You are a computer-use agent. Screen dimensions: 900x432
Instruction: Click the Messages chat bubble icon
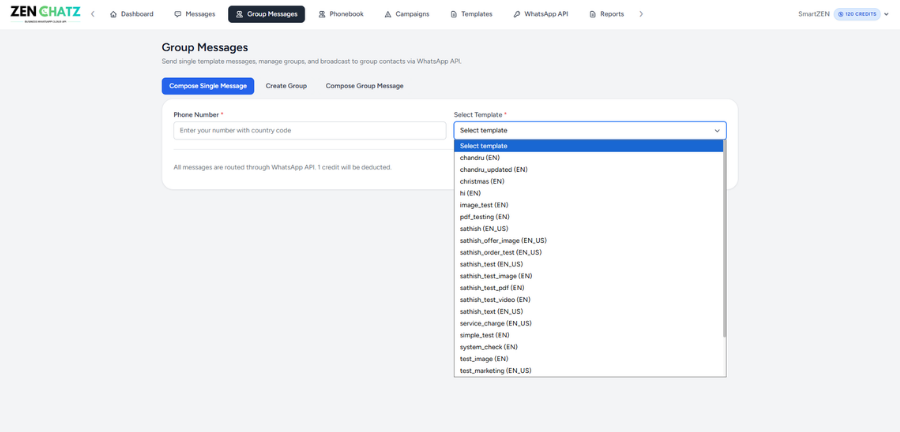pos(177,14)
